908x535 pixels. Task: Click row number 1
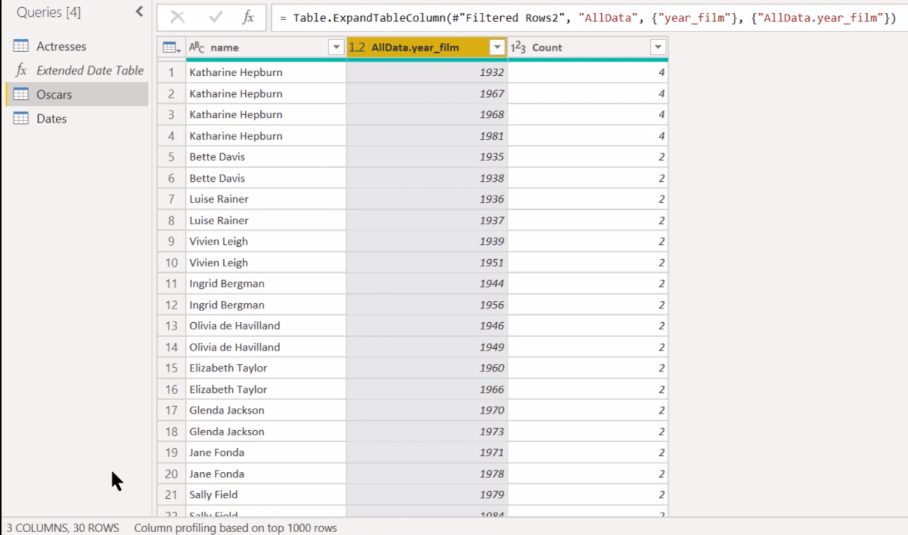pyautogui.click(x=171, y=72)
